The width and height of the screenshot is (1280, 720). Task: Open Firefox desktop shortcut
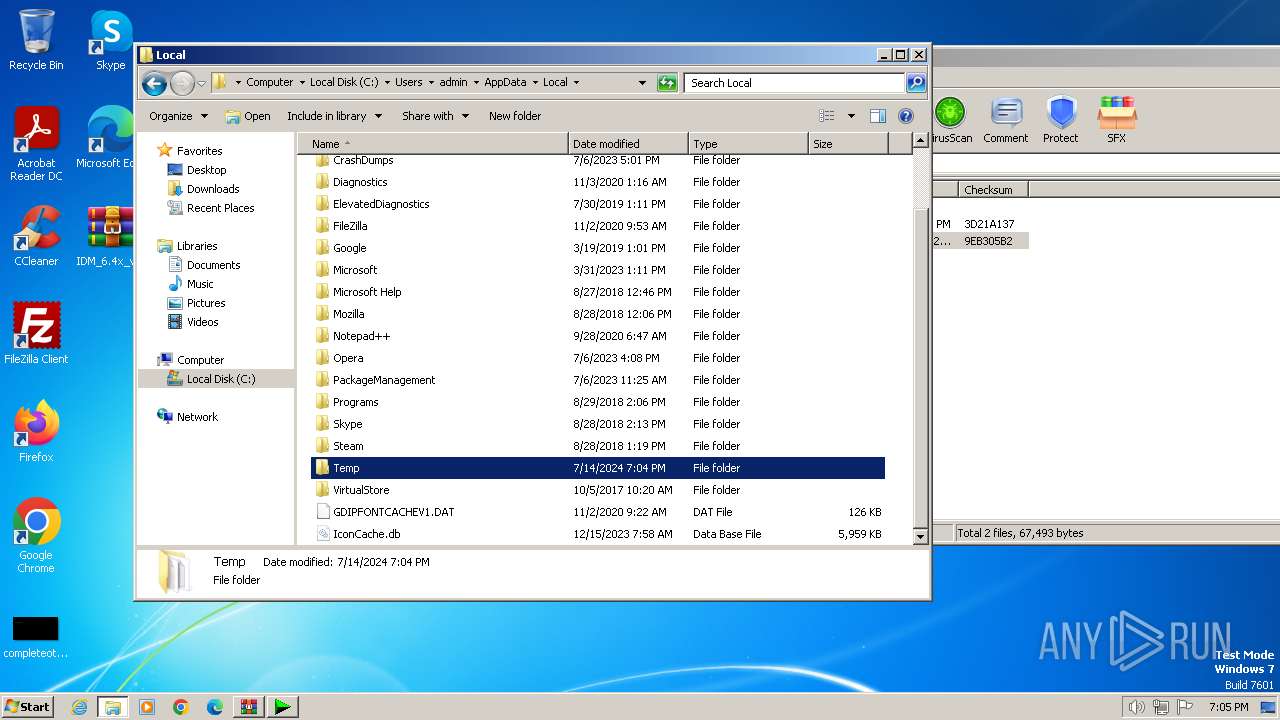tap(36, 432)
